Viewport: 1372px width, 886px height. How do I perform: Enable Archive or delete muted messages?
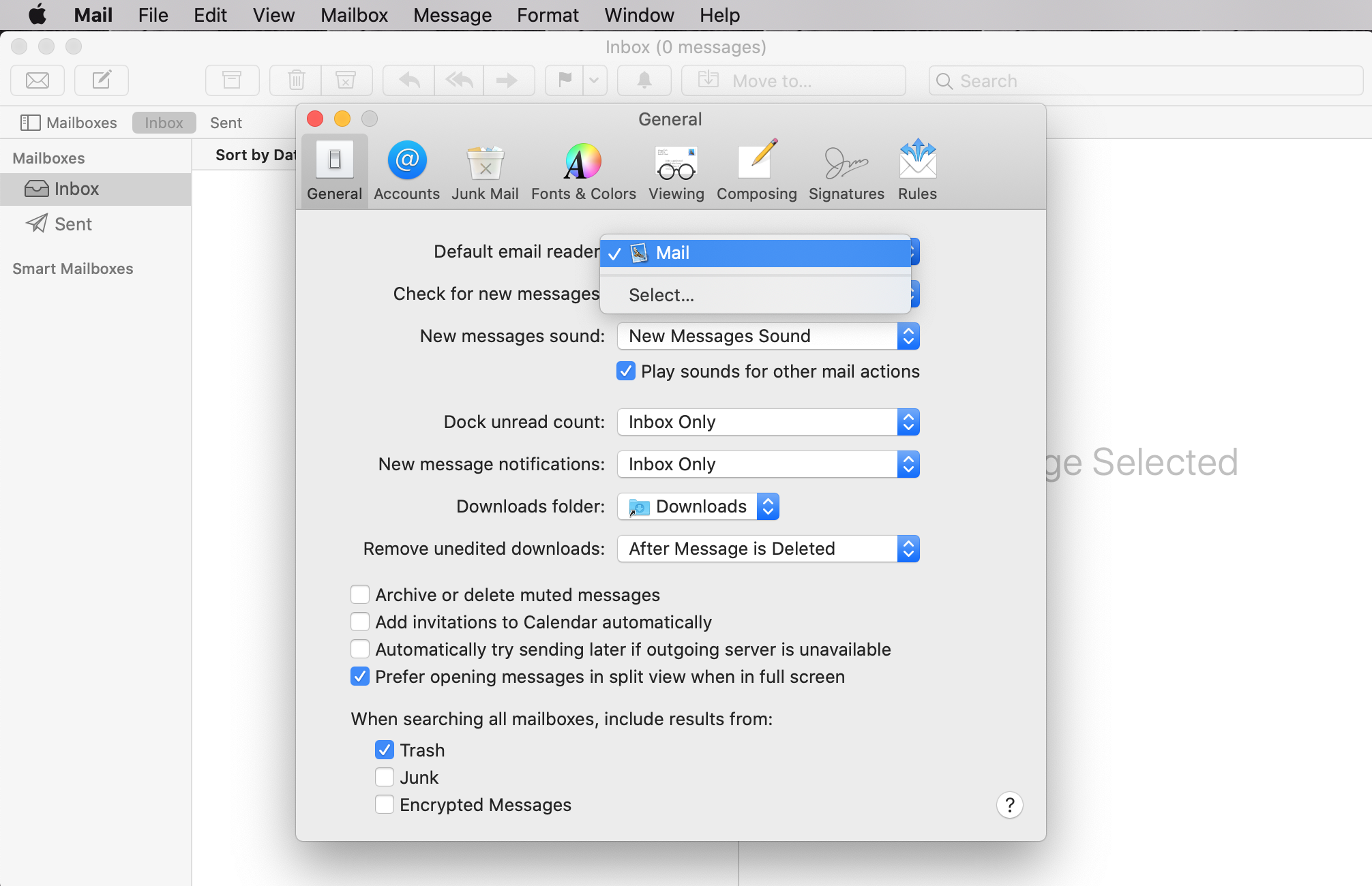[x=360, y=595]
